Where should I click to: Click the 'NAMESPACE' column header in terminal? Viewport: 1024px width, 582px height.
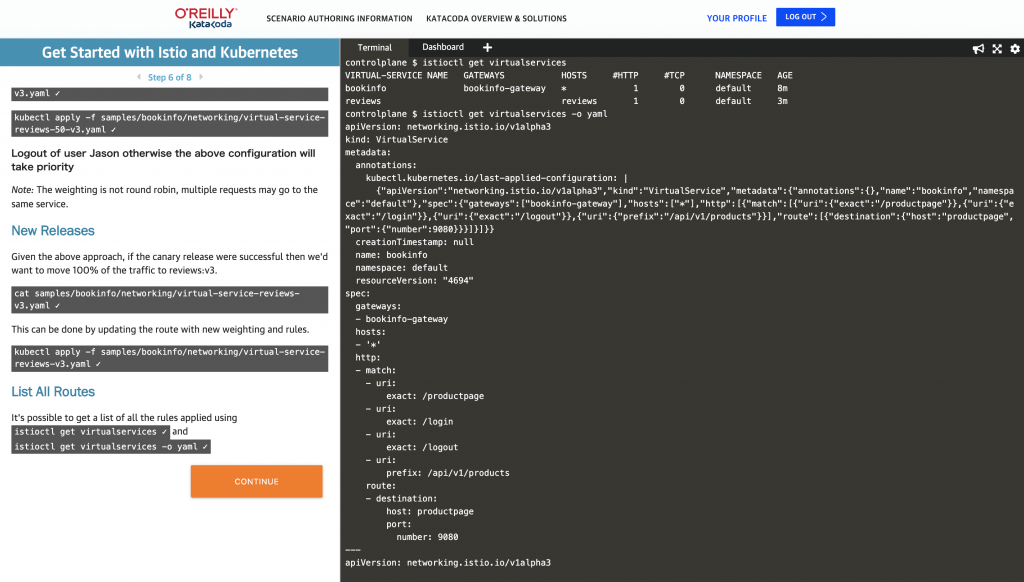738,76
